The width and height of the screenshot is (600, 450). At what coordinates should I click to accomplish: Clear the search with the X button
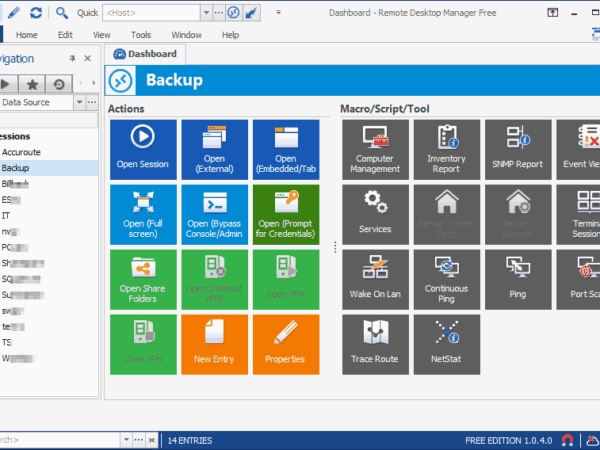[x=152, y=440]
